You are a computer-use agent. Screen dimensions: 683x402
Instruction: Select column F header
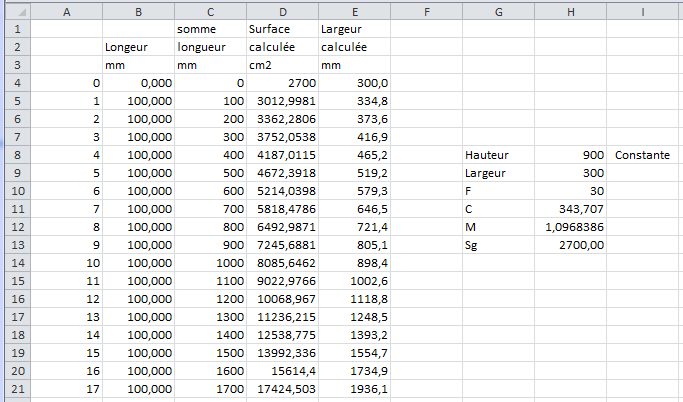(426, 12)
